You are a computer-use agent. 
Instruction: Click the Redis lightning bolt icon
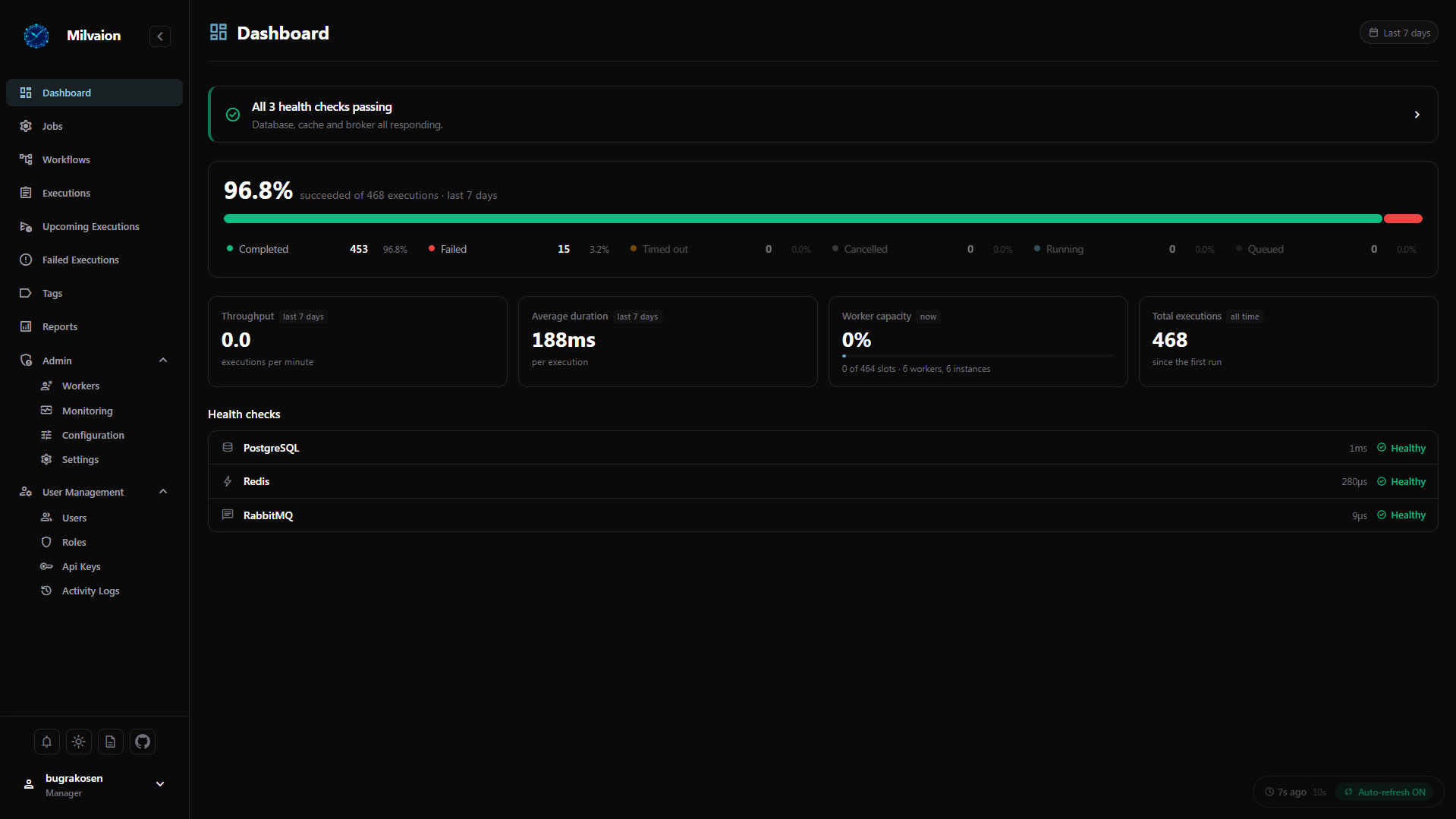tap(228, 481)
